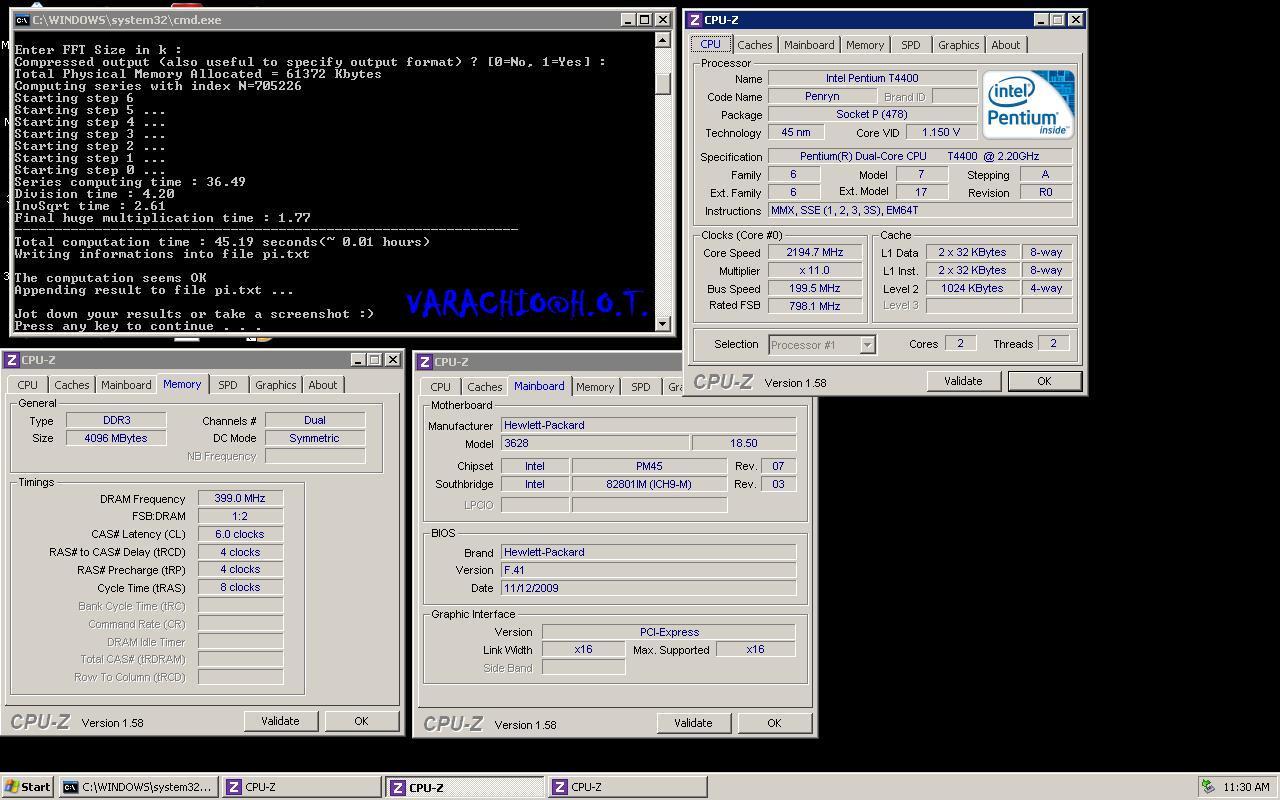Viewport: 1280px width, 800px height.
Task: Click the FSB:DRAM ratio 1:2
Action: click(240, 516)
